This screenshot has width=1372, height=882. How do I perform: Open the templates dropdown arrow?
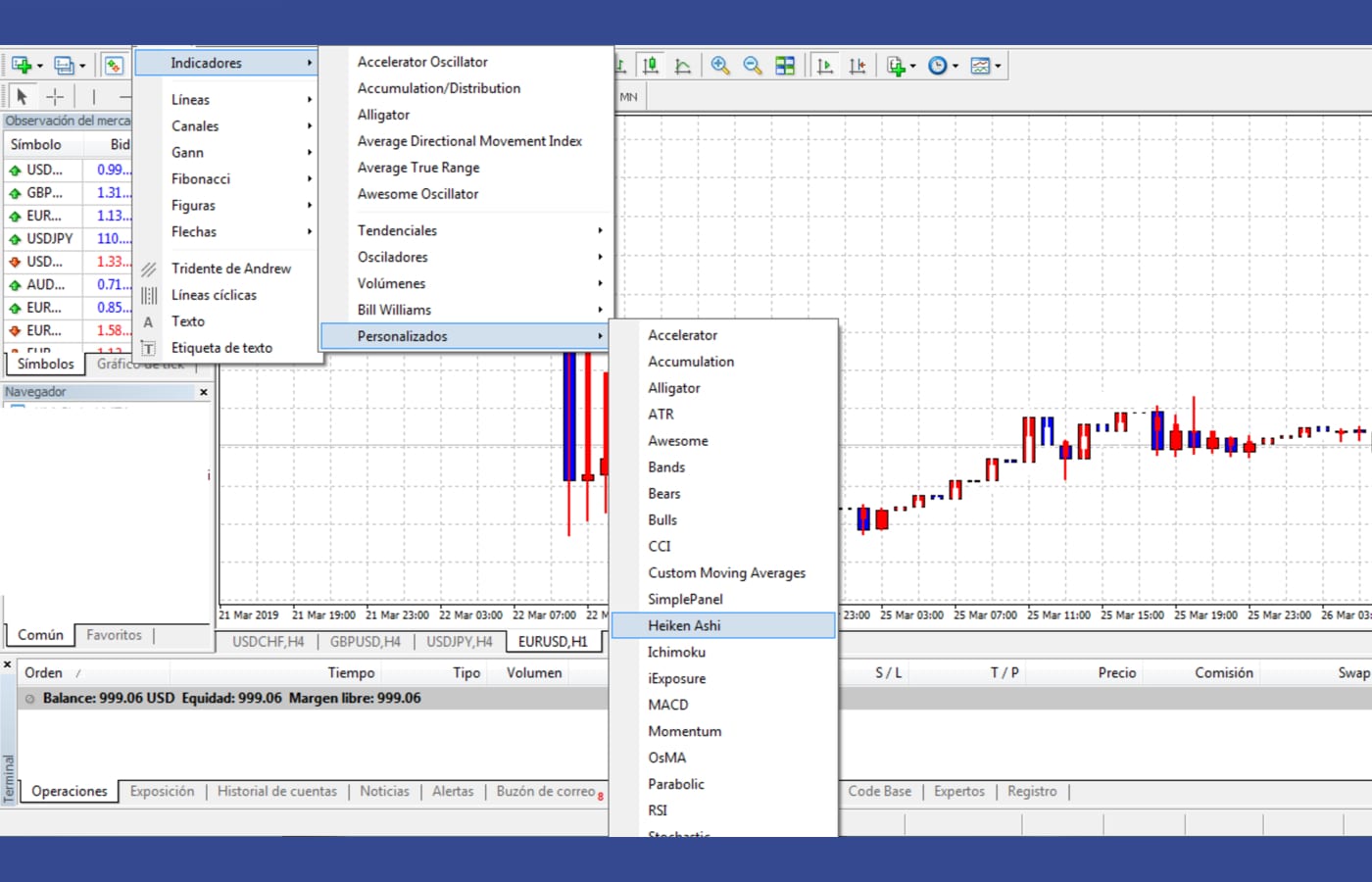[998, 67]
